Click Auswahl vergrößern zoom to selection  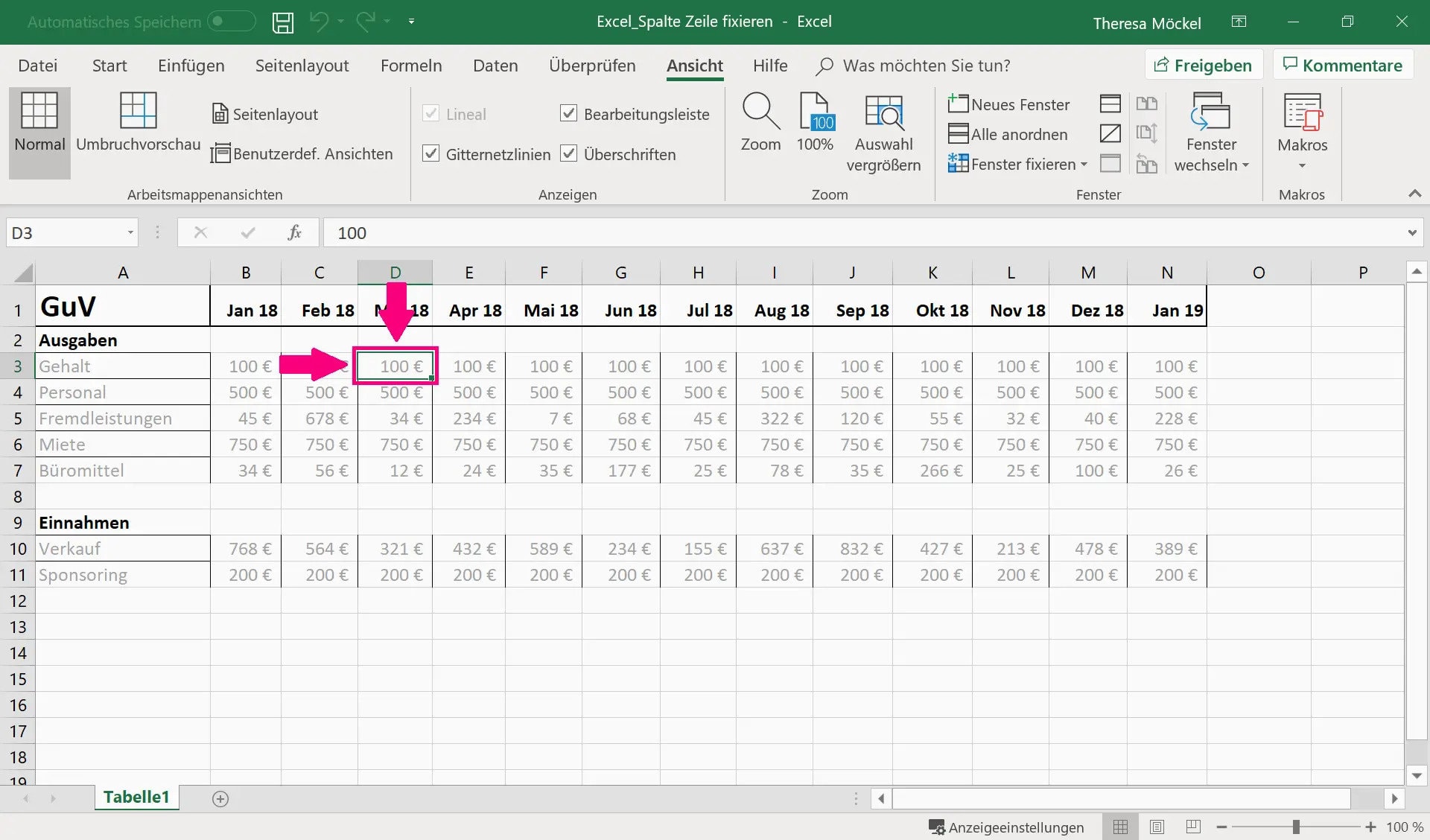[883, 112]
